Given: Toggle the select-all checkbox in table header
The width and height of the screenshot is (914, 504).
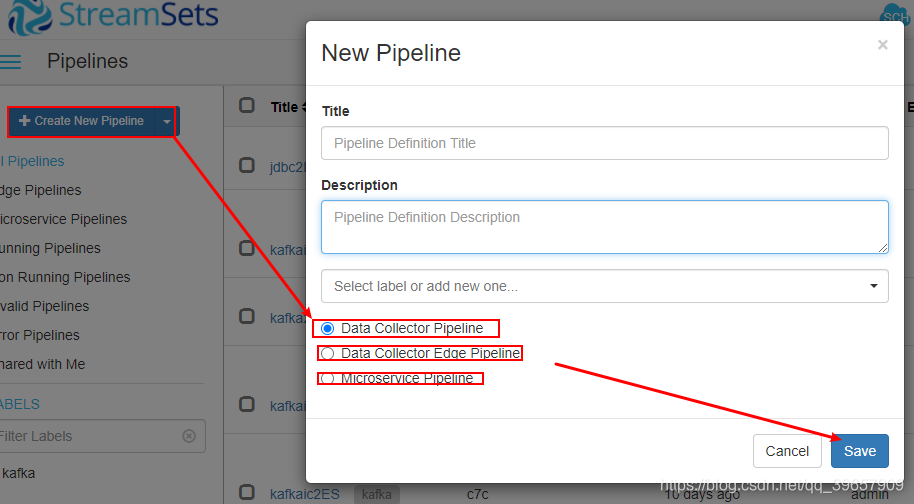Looking at the screenshot, I should pyautogui.click(x=247, y=105).
